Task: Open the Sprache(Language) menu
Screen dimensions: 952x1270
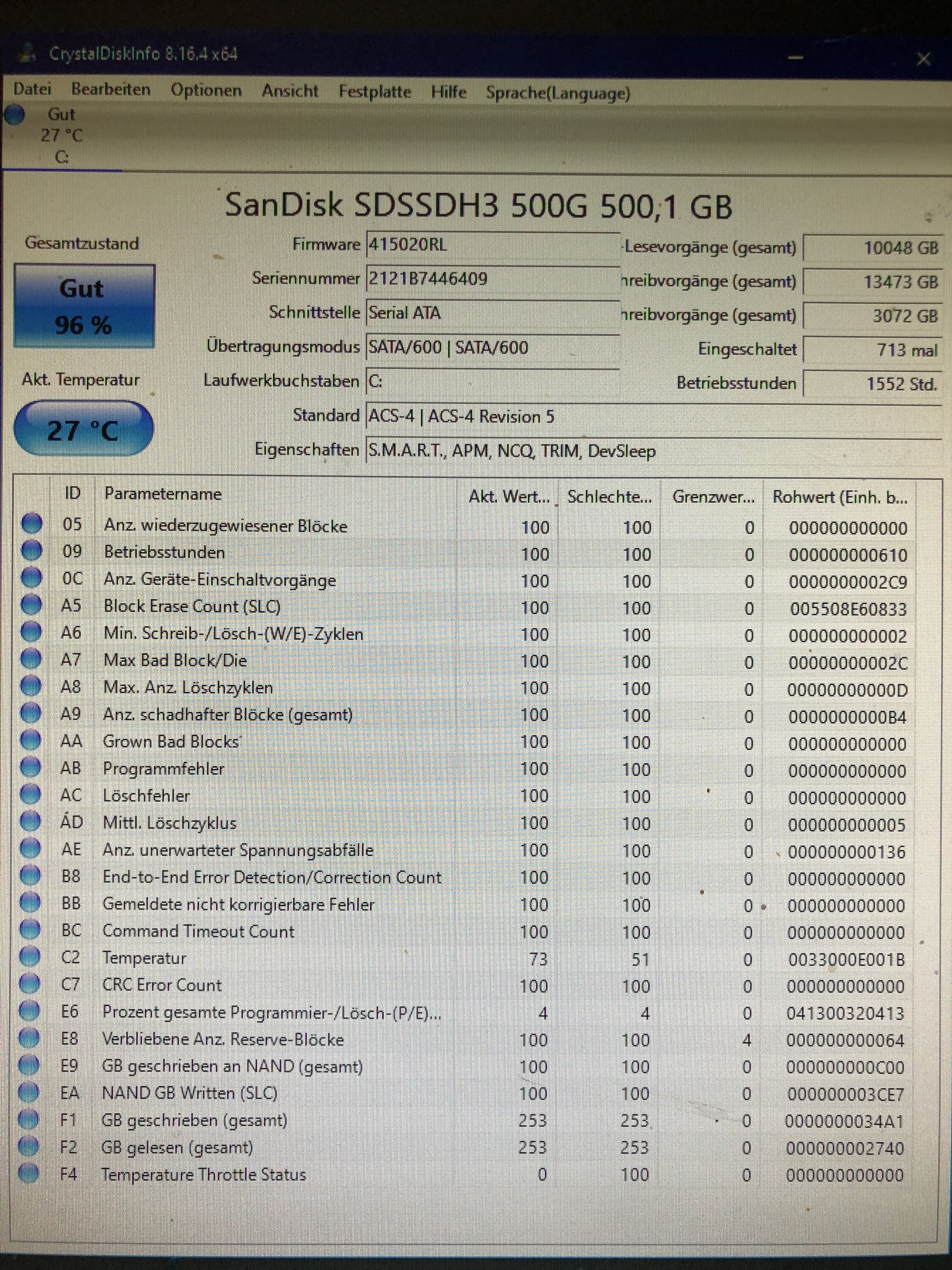Action: click(x=558, y=93)
